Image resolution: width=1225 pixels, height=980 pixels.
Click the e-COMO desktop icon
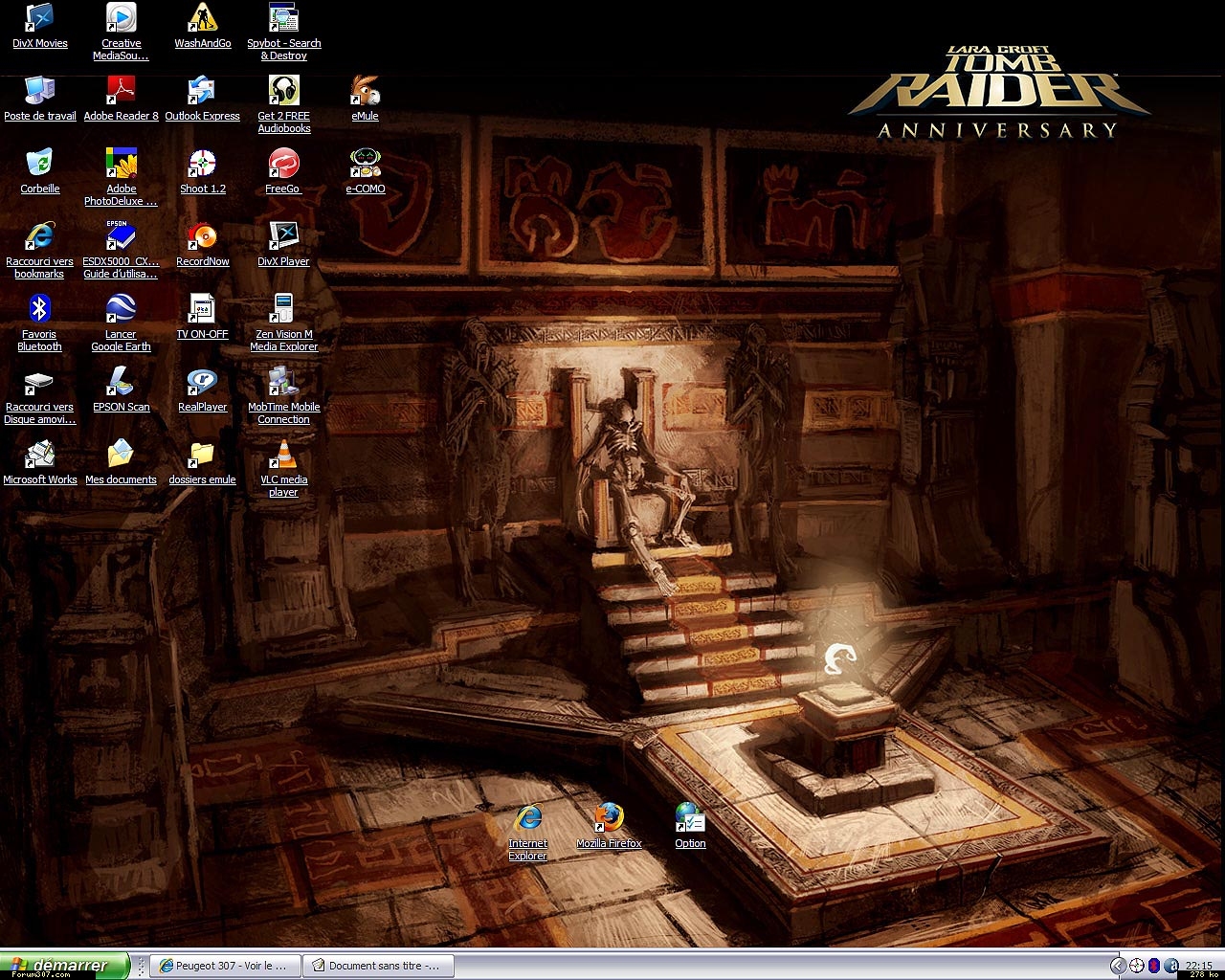(366, 172)
